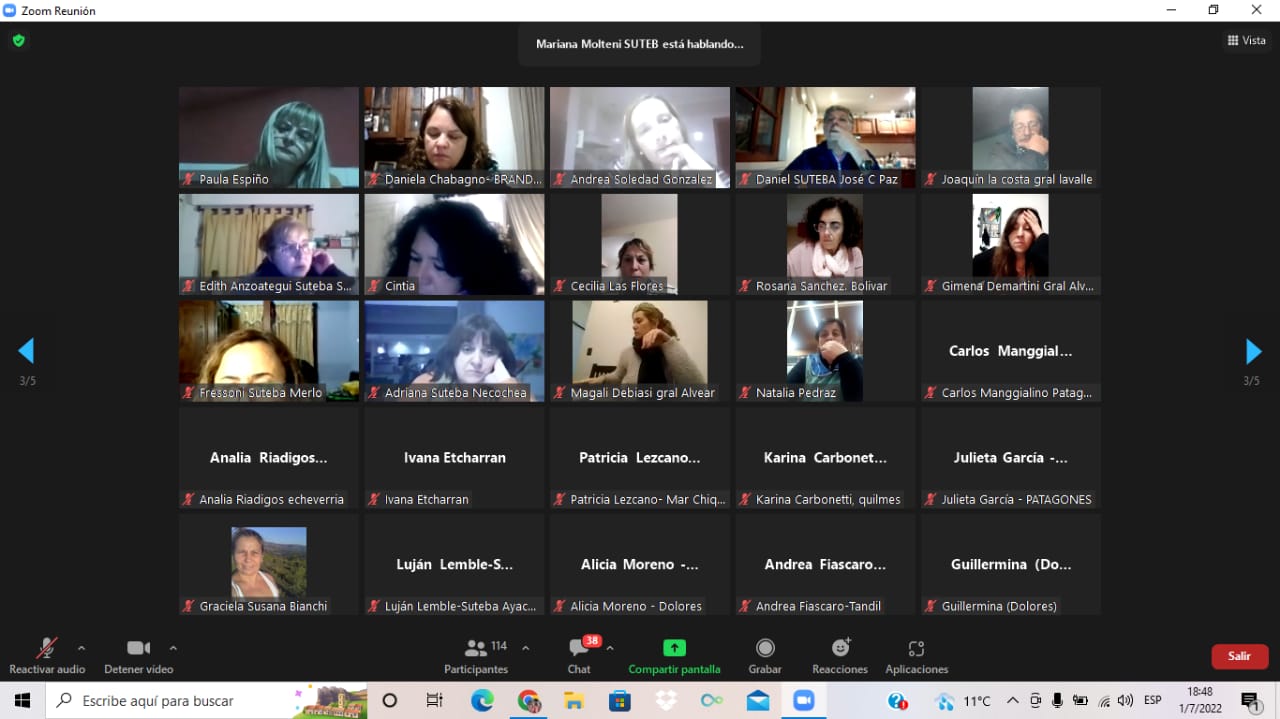Start recording with the Grabar button
This screenshot has height=719, width=1280.
[765, 656]
